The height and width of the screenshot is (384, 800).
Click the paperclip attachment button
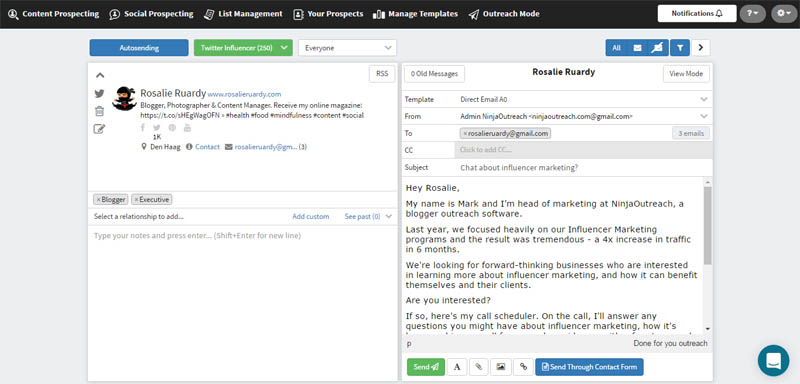click(479, 367)
